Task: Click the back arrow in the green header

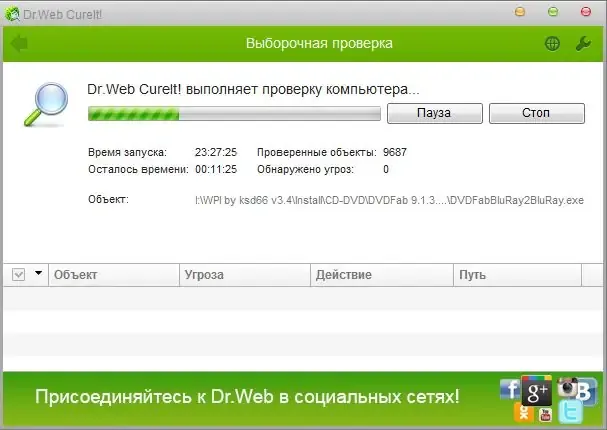Action: 18,43
